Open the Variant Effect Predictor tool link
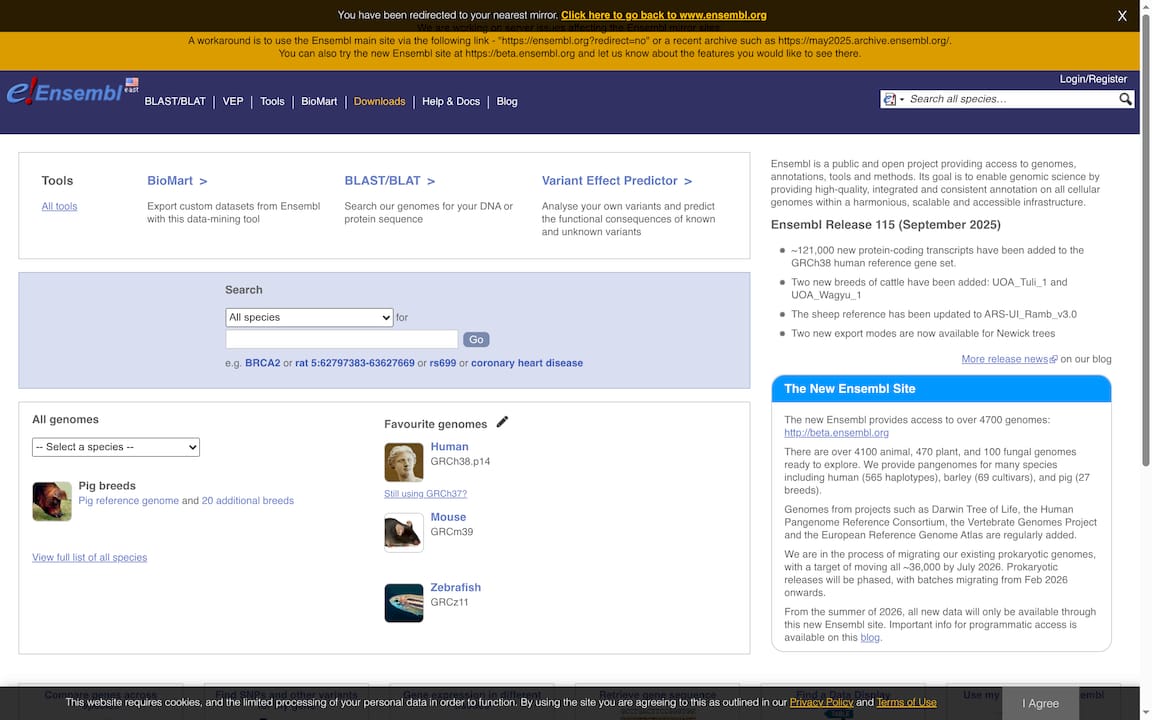The height and width of the screenshot is (720, 1152). pyautogui.click(x=616, y=181)
